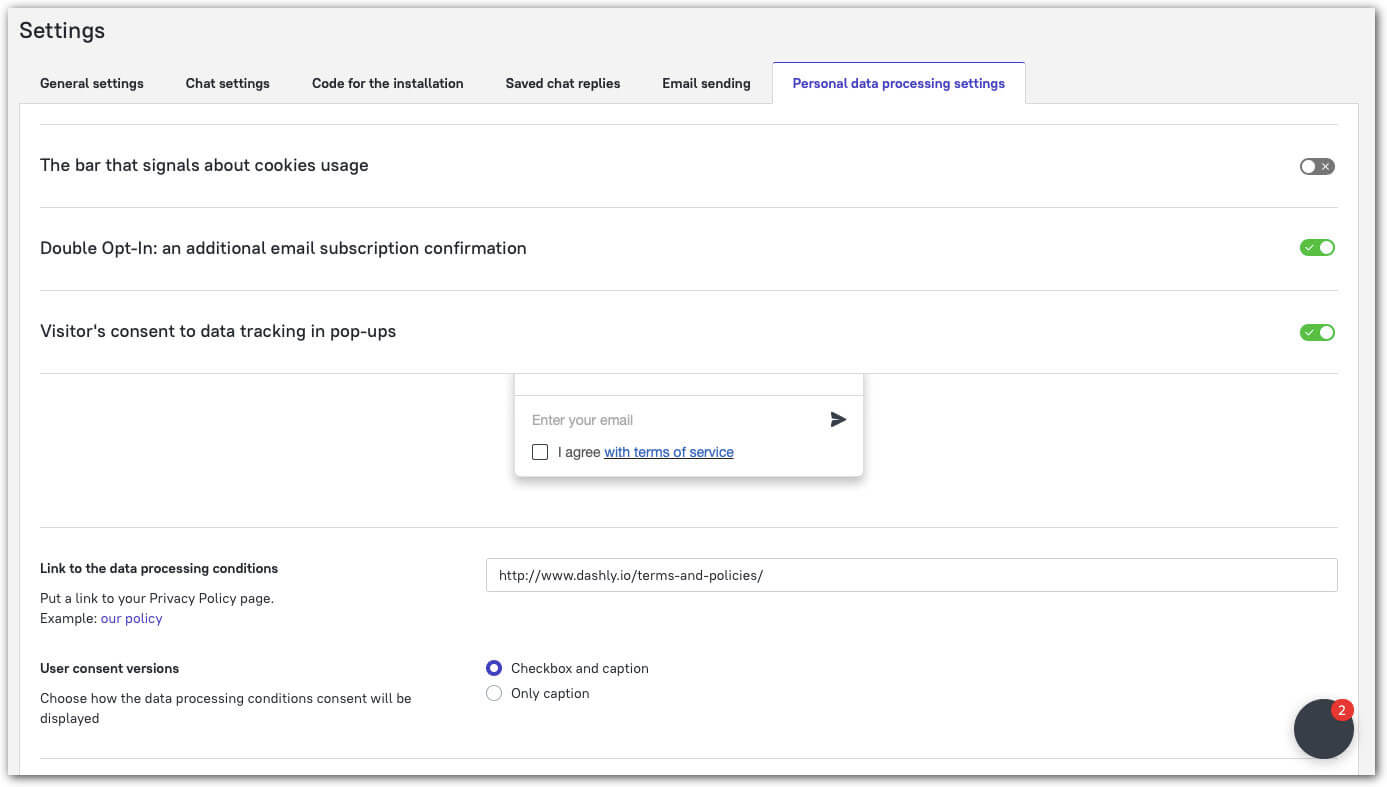This screenshot has width=1387, height=787.
Task: Click the data processing conditions URL field
Action: (911, 575)
